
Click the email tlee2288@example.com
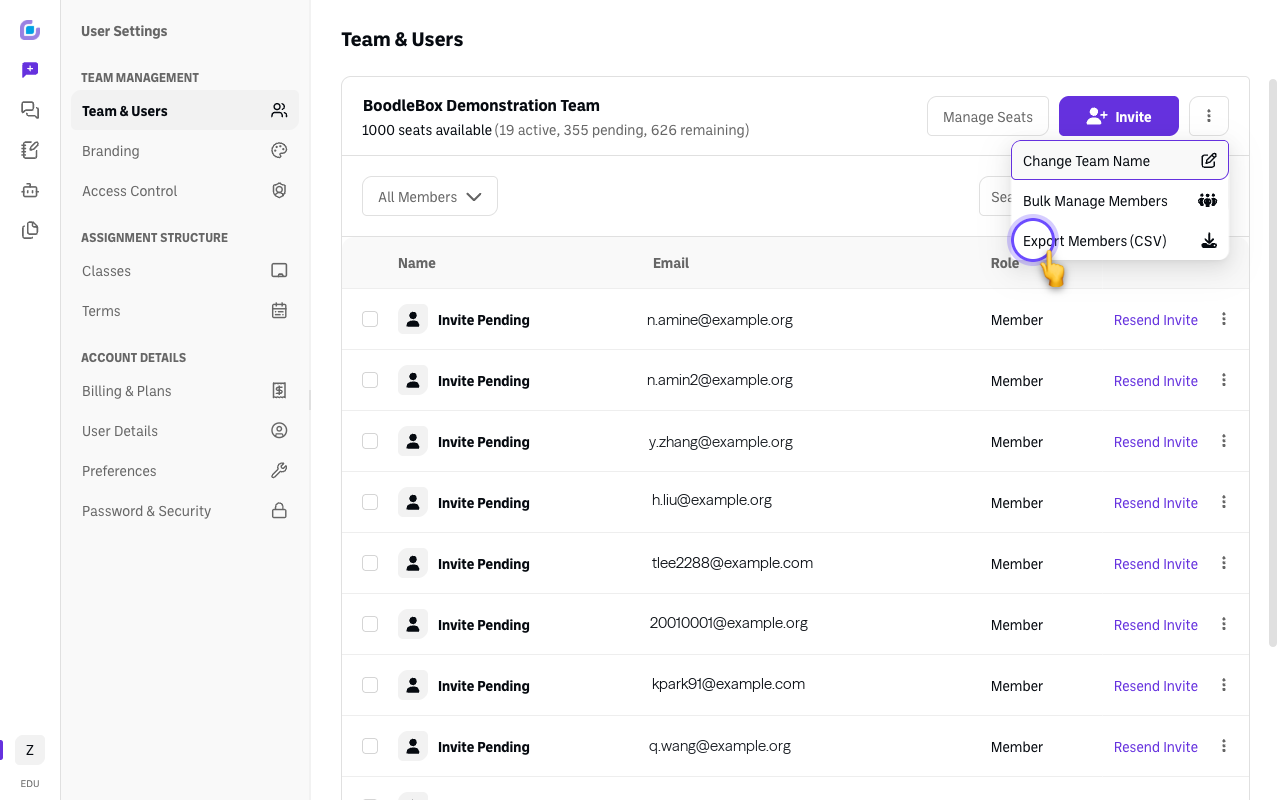click(x=732, y=563)
